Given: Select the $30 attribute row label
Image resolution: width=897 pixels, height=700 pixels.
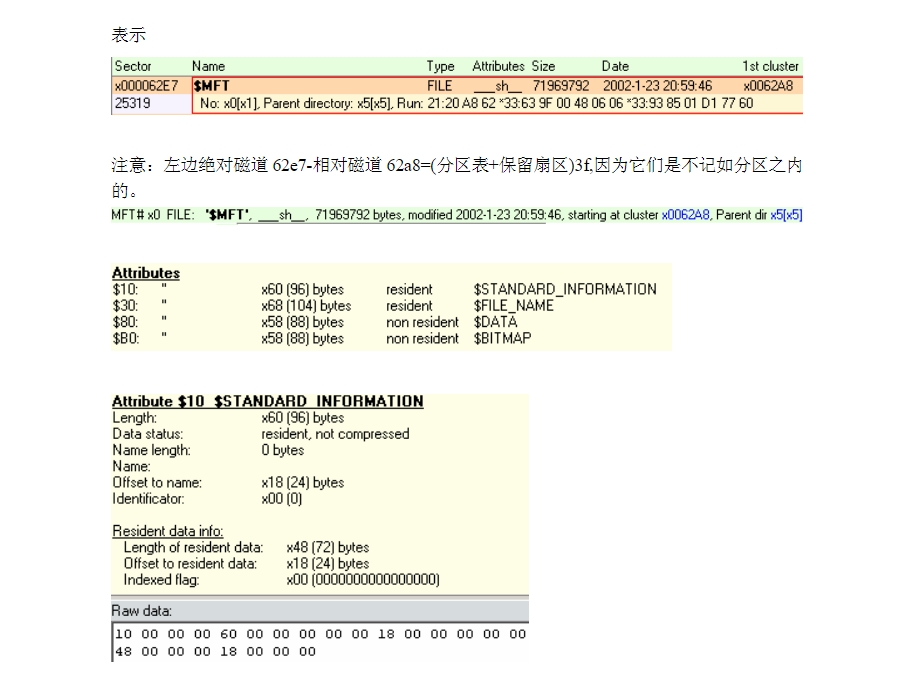Looking at the screenshot, I should 125,306.
